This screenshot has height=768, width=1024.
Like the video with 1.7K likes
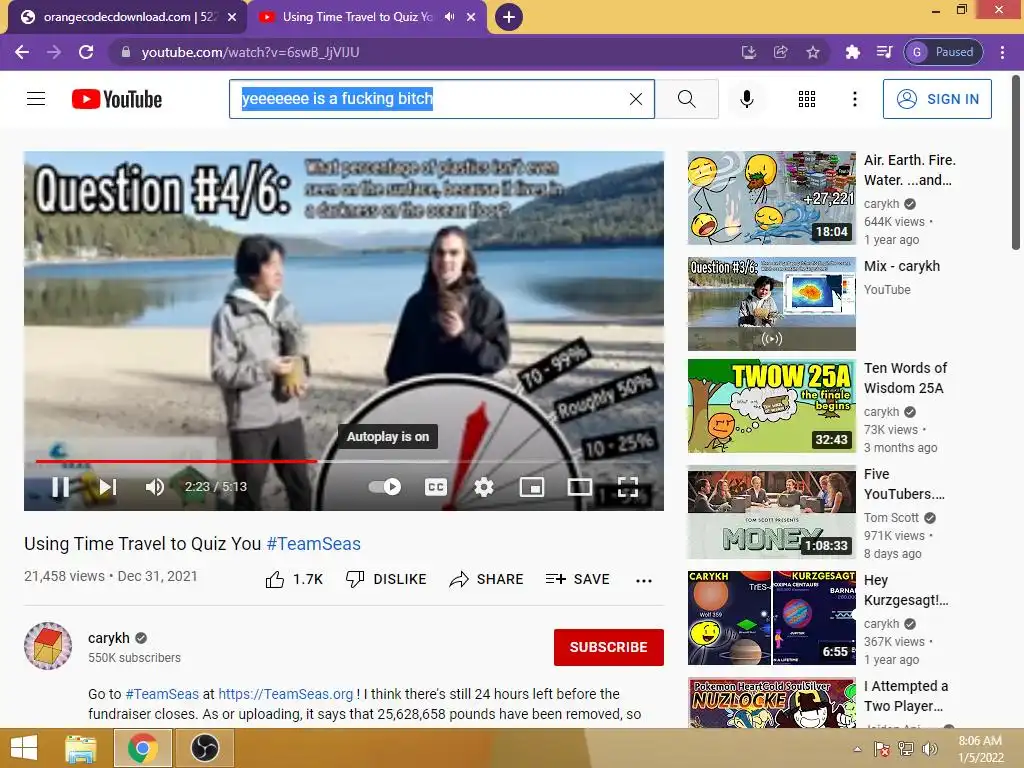pyautogui.click(x=294, y=579)
